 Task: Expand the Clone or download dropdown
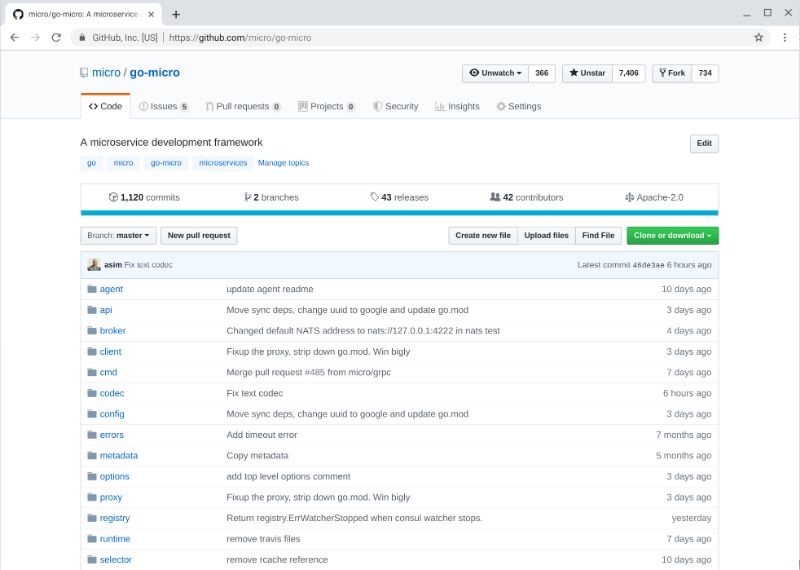[x=672, y=235]
